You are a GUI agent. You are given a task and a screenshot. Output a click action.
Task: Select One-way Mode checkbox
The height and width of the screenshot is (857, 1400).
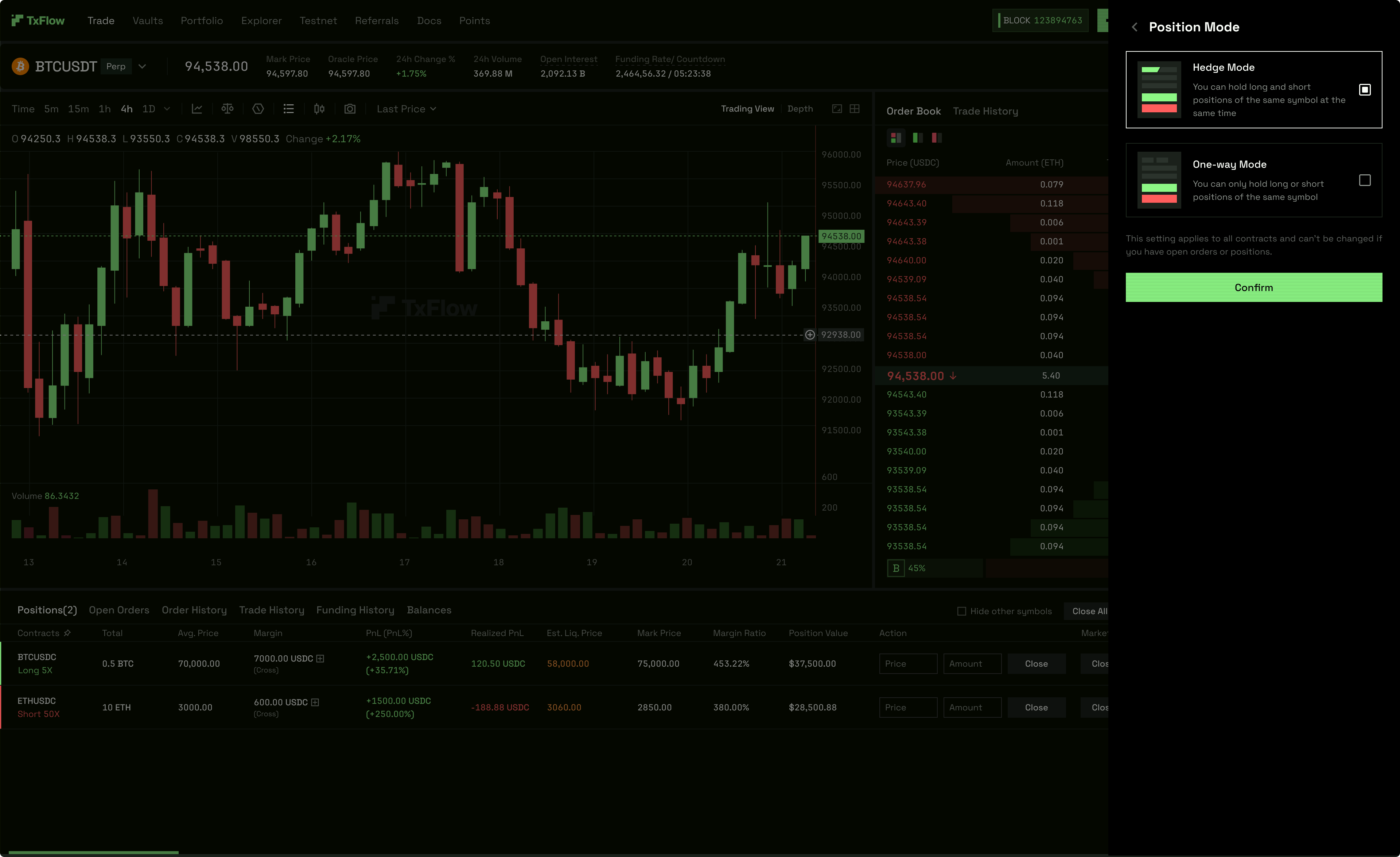pyautogui.click(x=1365, y=180)
